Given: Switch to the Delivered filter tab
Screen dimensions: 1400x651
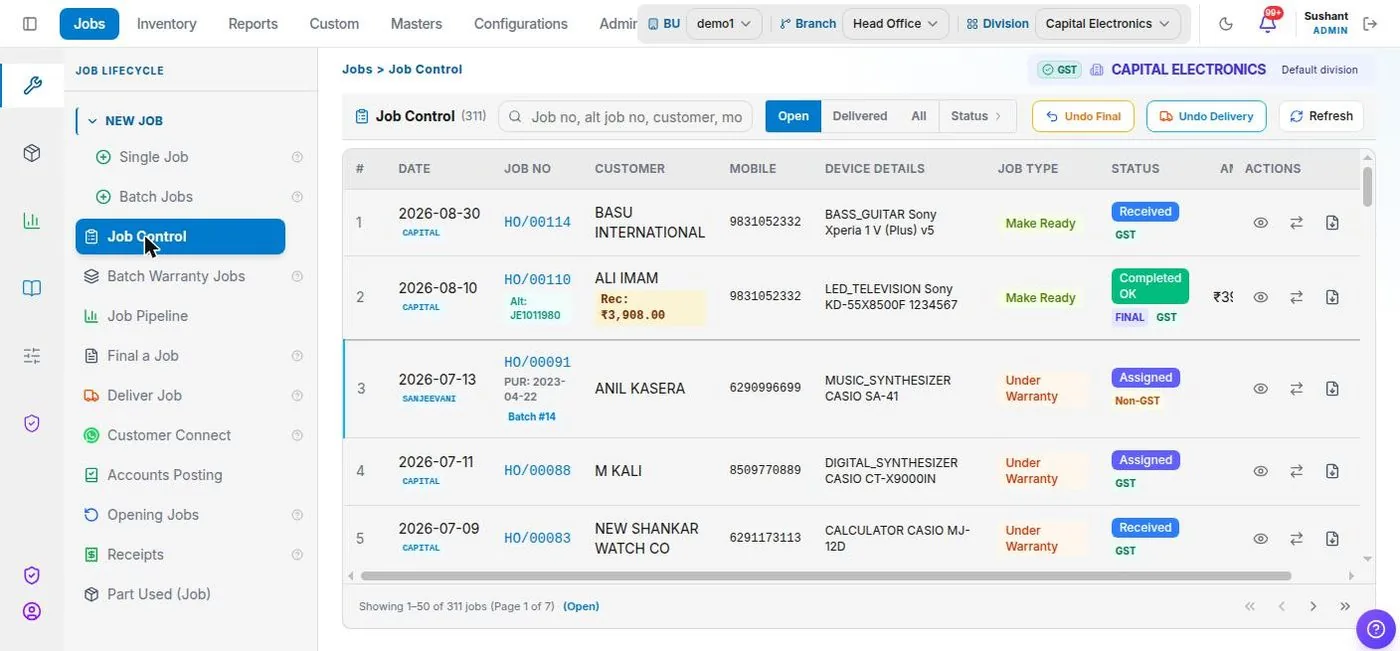Looking at the screenshot, I should coord(860,116).
